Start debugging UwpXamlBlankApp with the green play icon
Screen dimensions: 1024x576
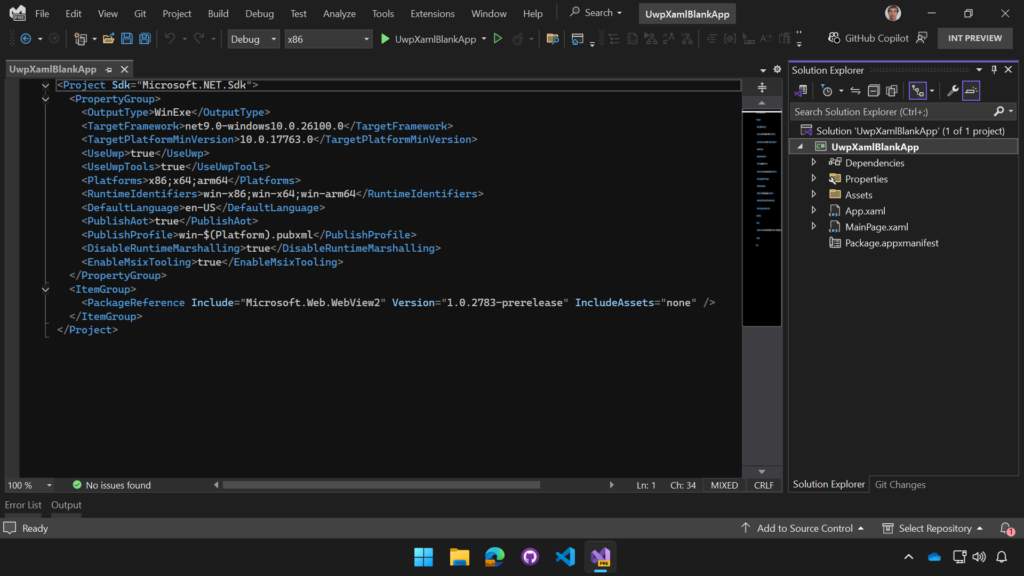pos(385,38)
